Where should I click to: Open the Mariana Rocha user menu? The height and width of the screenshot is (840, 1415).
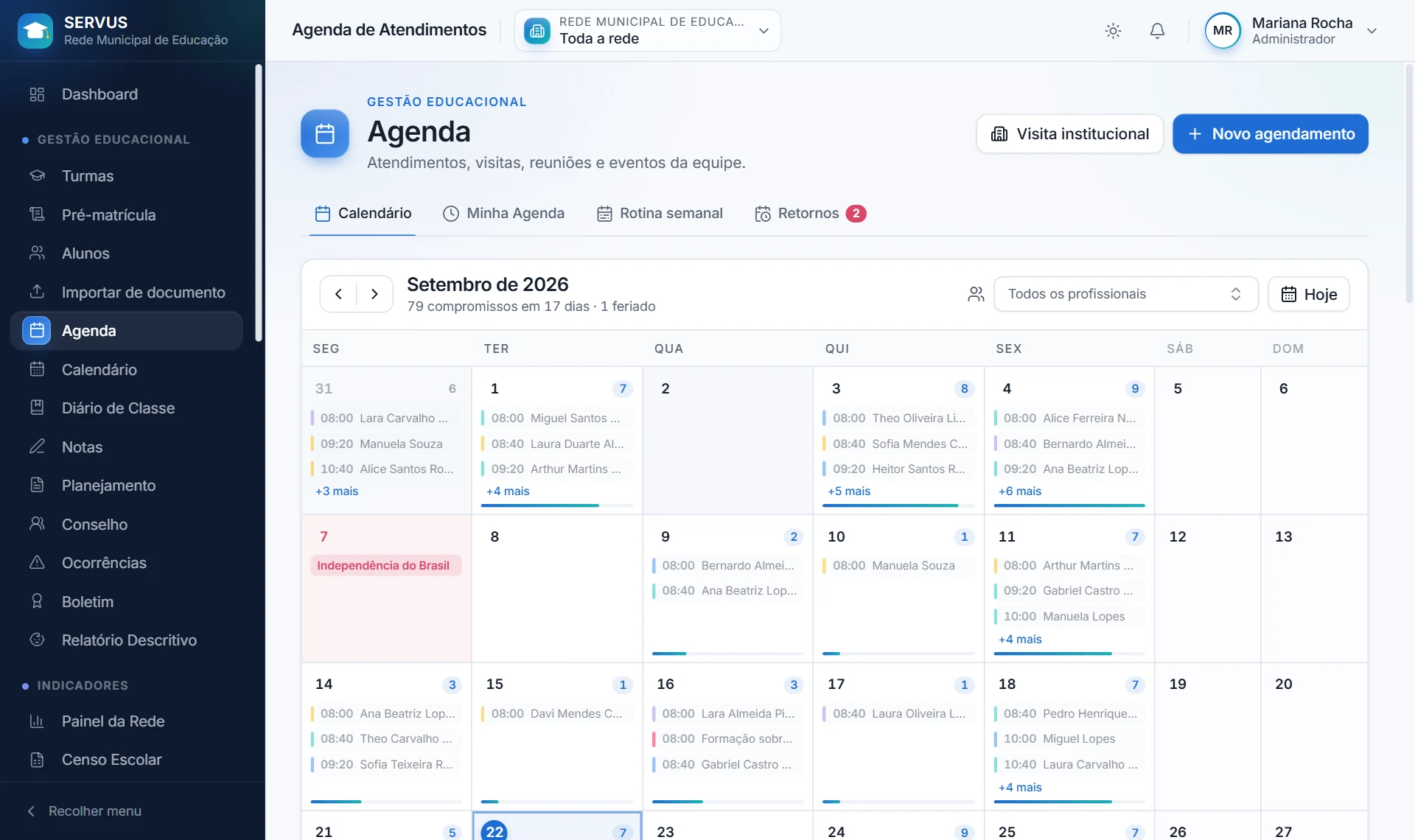point(1291,31)
